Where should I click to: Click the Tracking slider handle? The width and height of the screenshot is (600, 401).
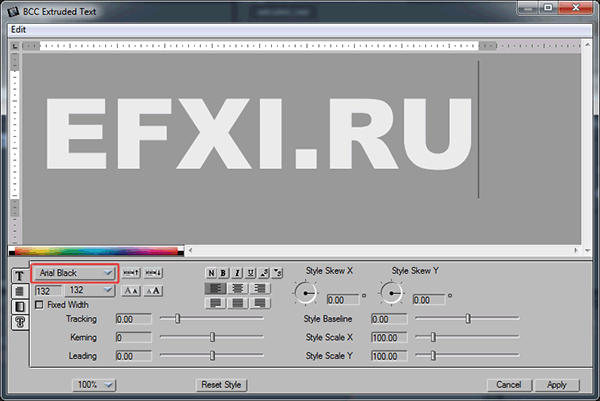[178, 319]
